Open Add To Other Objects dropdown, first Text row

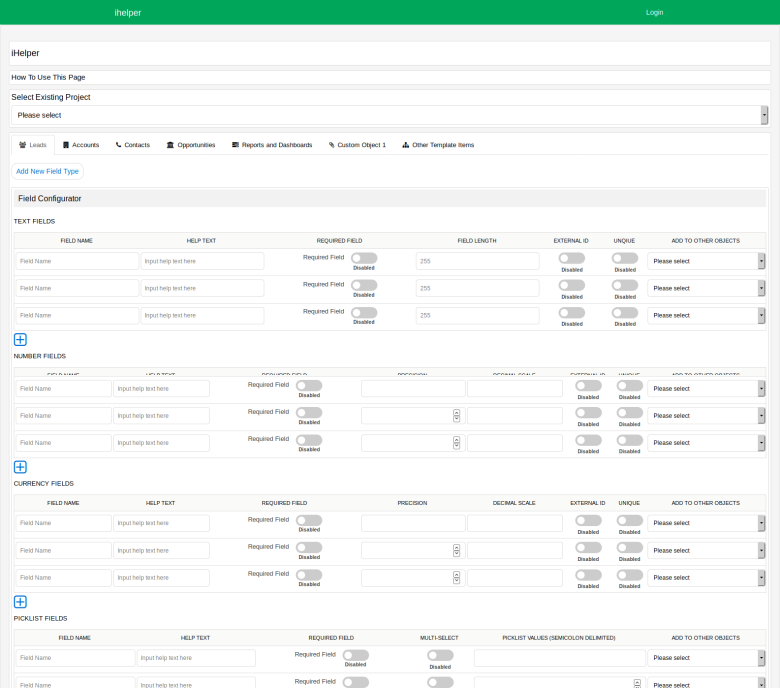pos(706,261)
